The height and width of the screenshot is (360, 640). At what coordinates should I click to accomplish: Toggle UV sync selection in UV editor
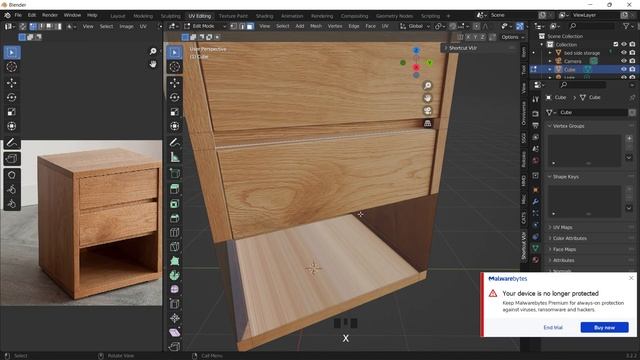[x=23, y=26]
